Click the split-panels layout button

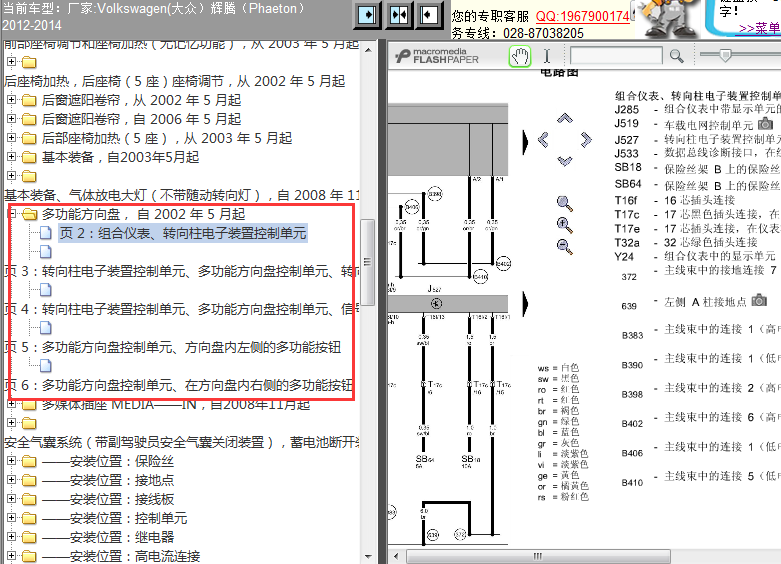coord(398,14)
